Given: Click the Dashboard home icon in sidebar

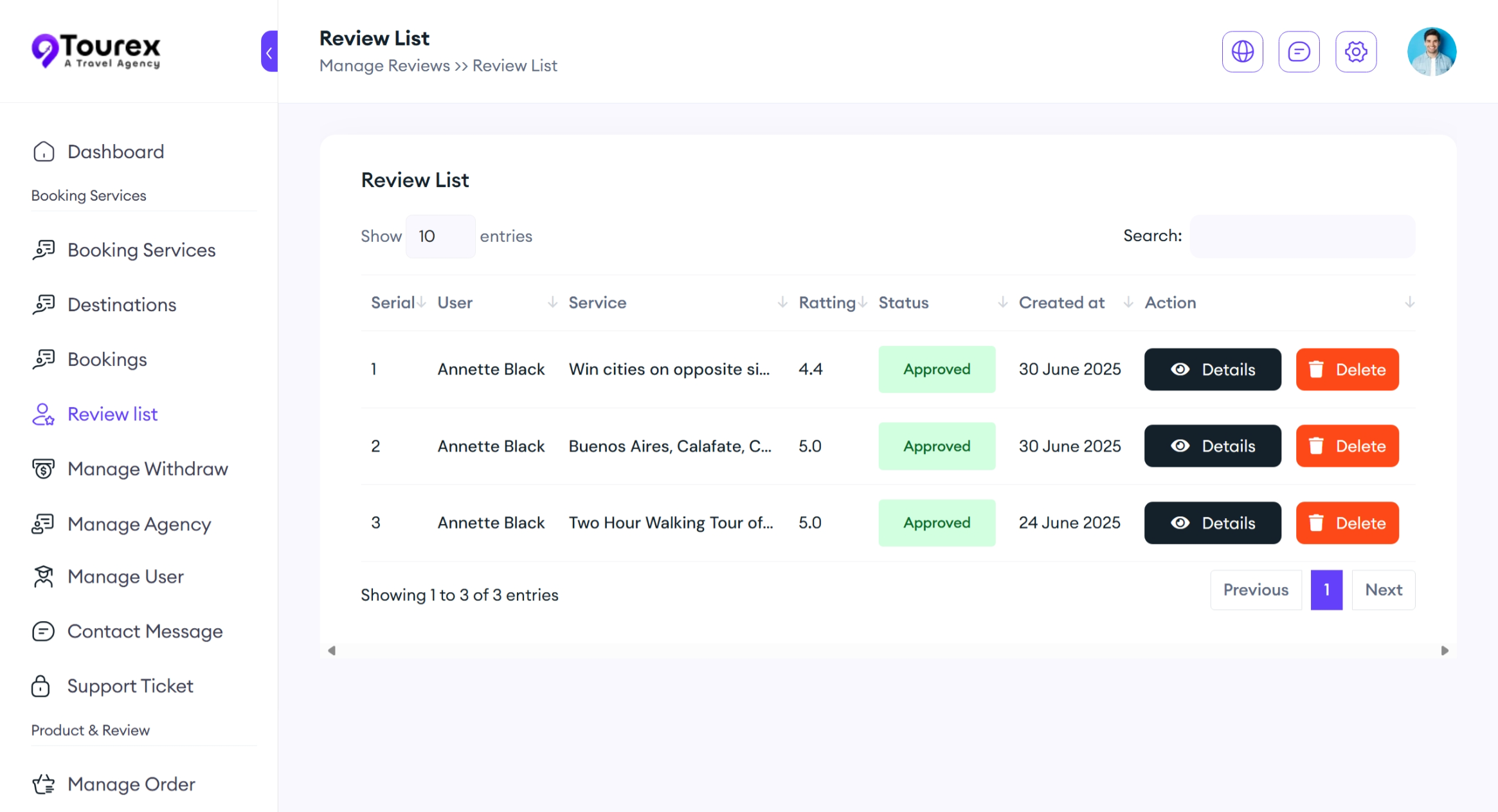Looking at the screenshot, I should (x=44, y=152).
